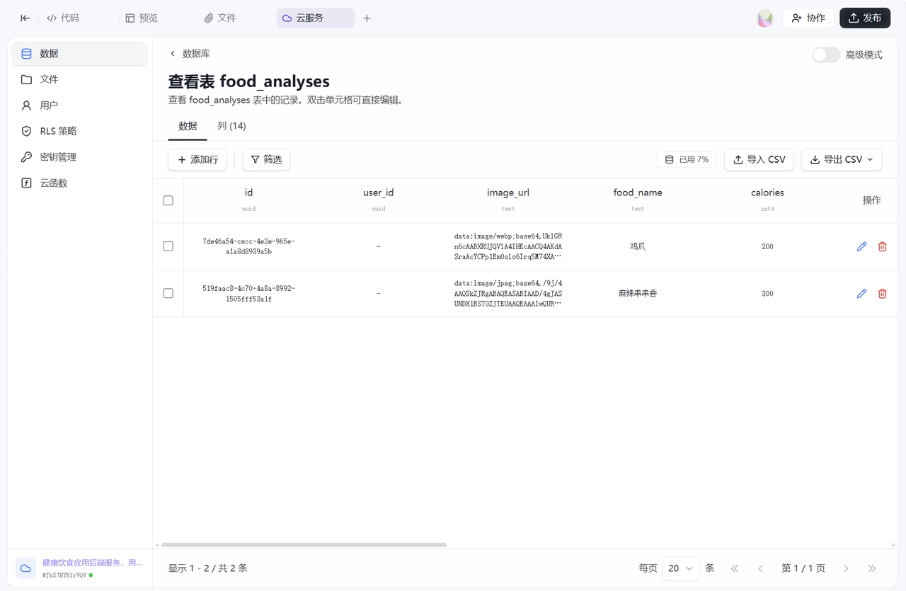Click the plus icon to add new tab
The height and width of the screenshot is (591, 906).
tap(367, 18)
